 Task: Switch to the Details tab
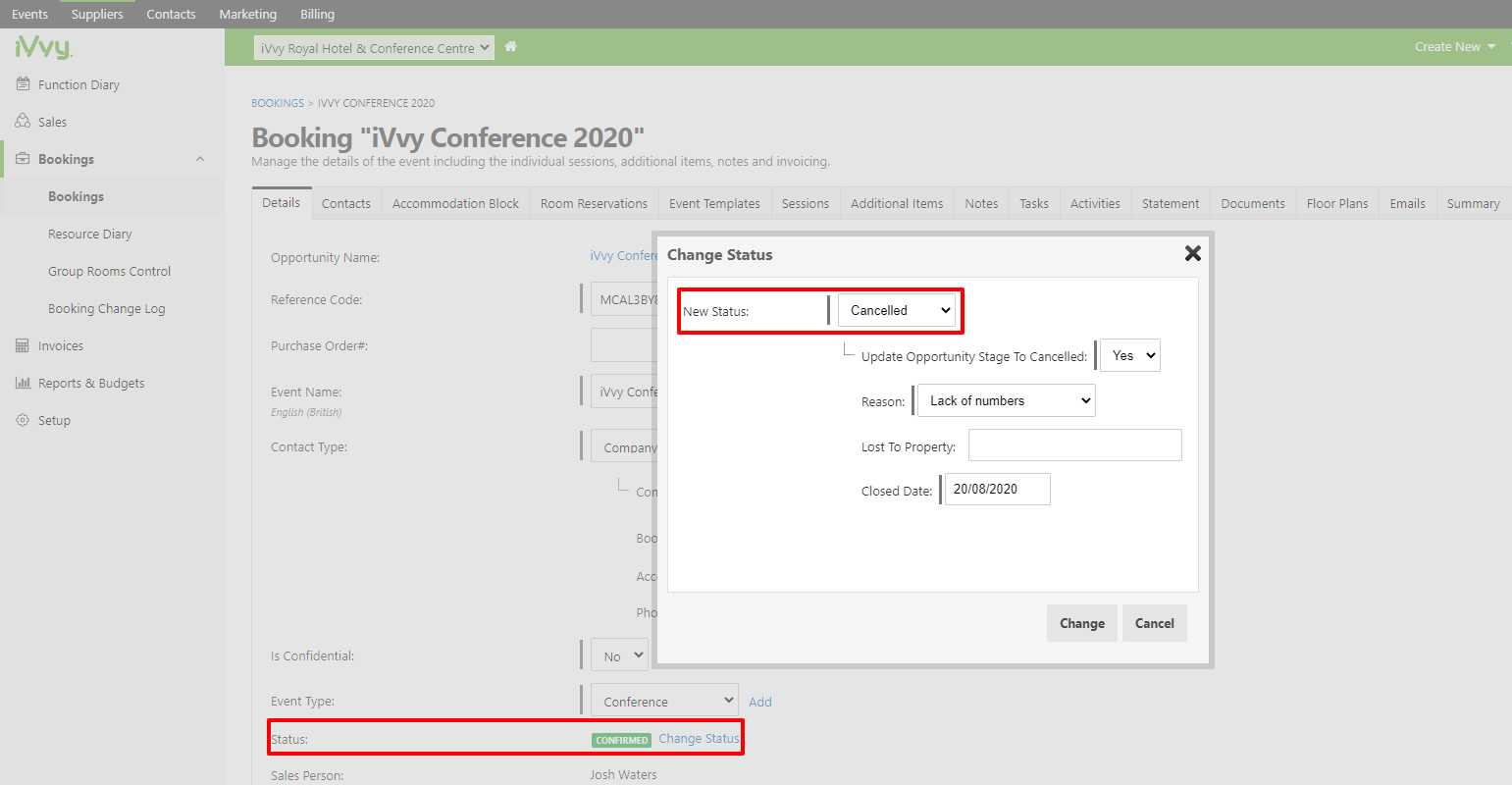(282, 203)
